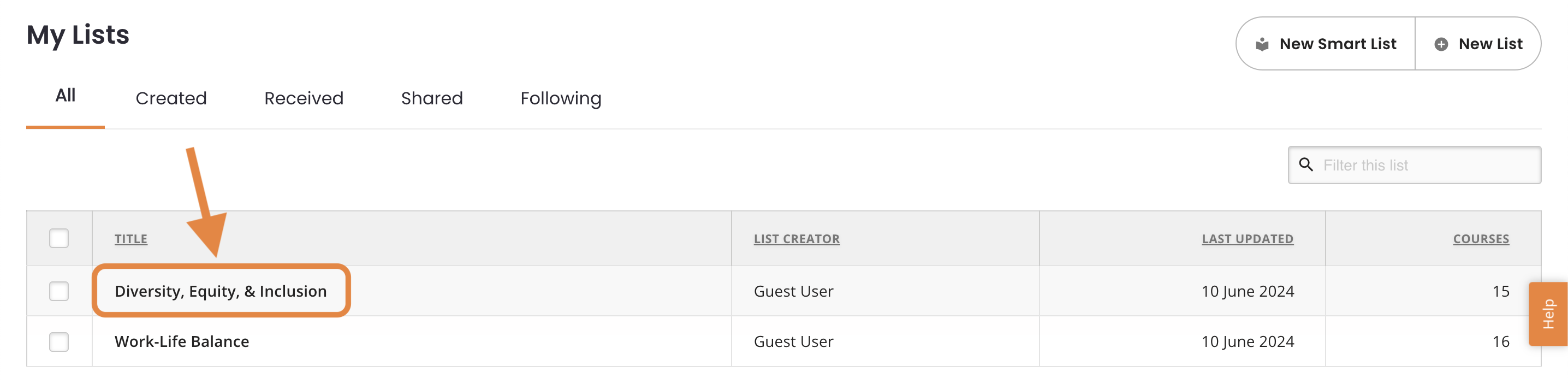Screen dimensions: 1568x383
Task: Sort by Courses column header
Action: [x=1481, y=239]
